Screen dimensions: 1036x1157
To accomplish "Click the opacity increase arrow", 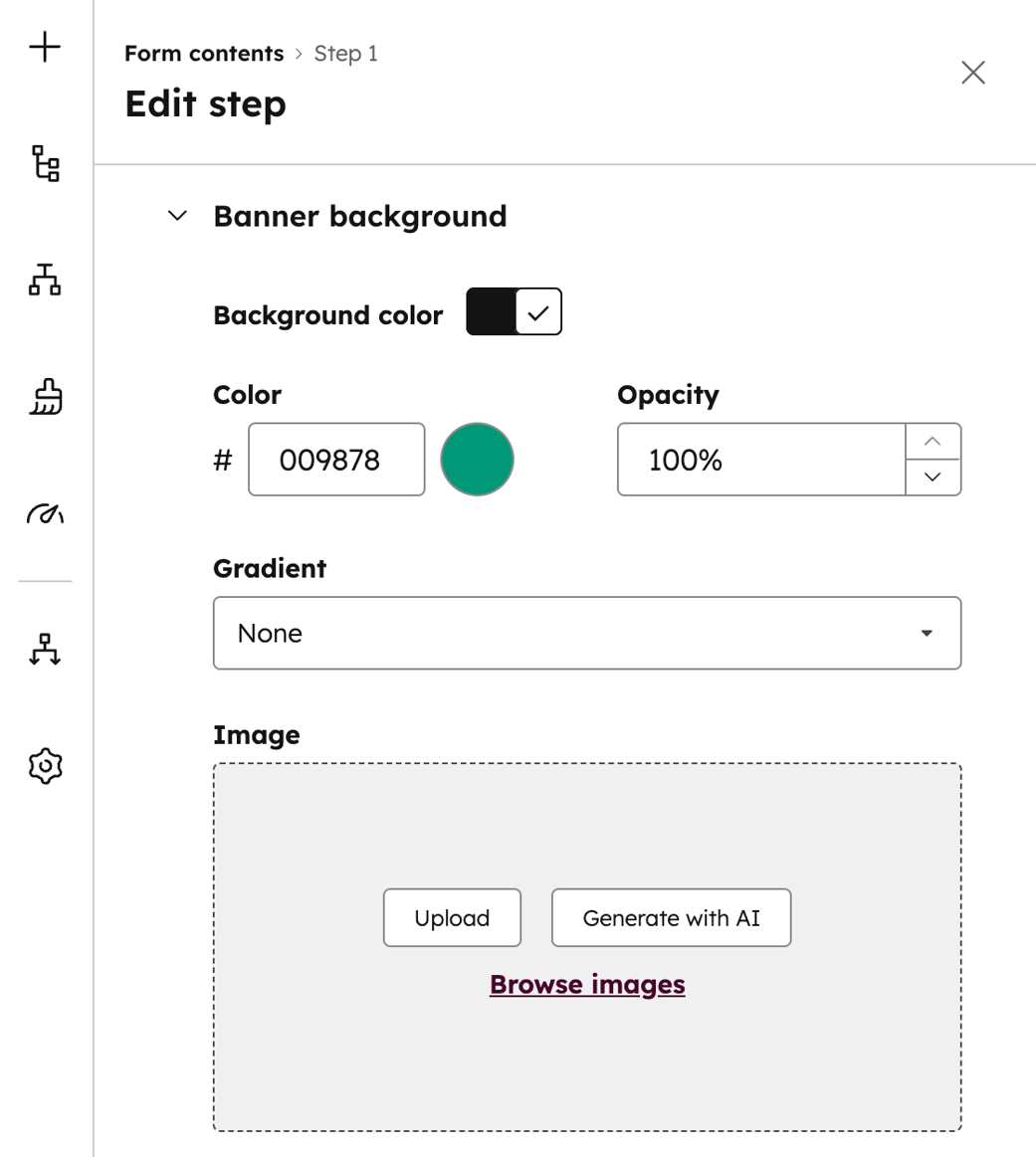I will (932, 442).
